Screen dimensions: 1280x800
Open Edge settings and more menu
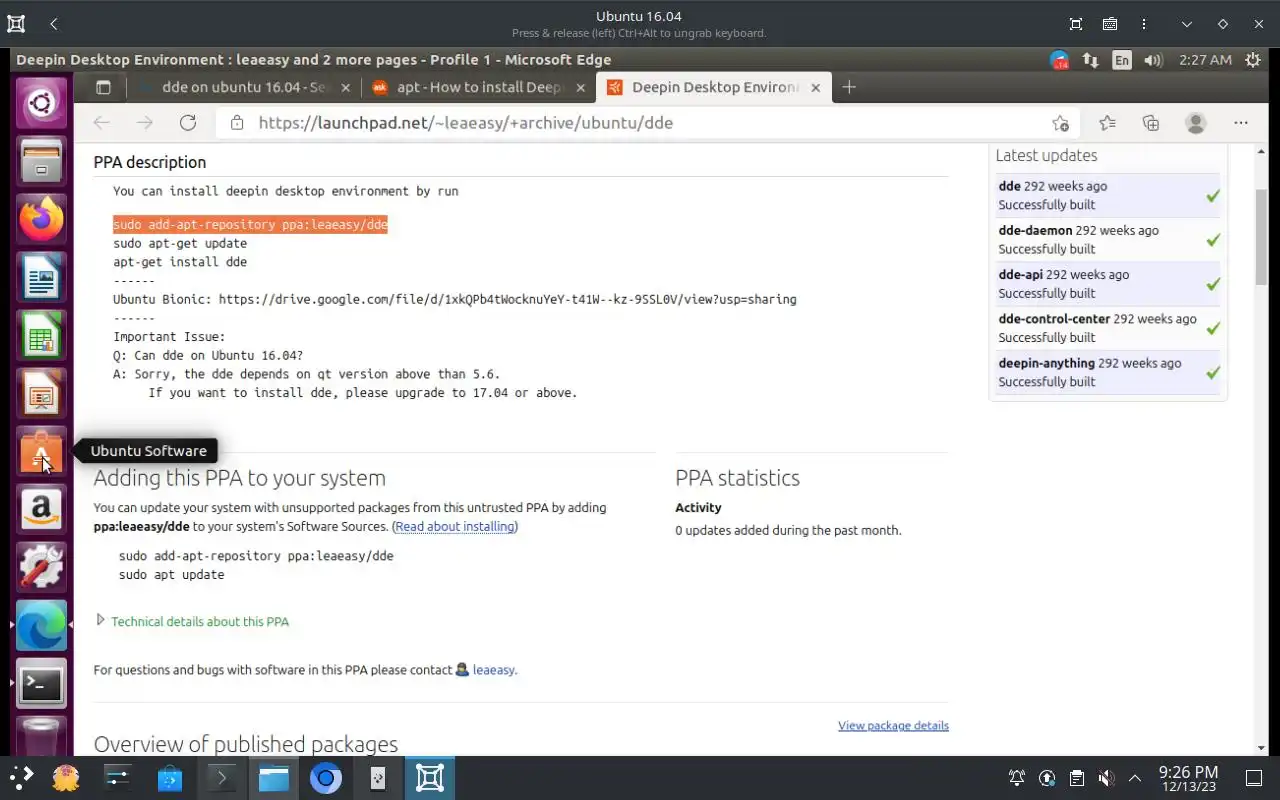[x=1241, y=123]
